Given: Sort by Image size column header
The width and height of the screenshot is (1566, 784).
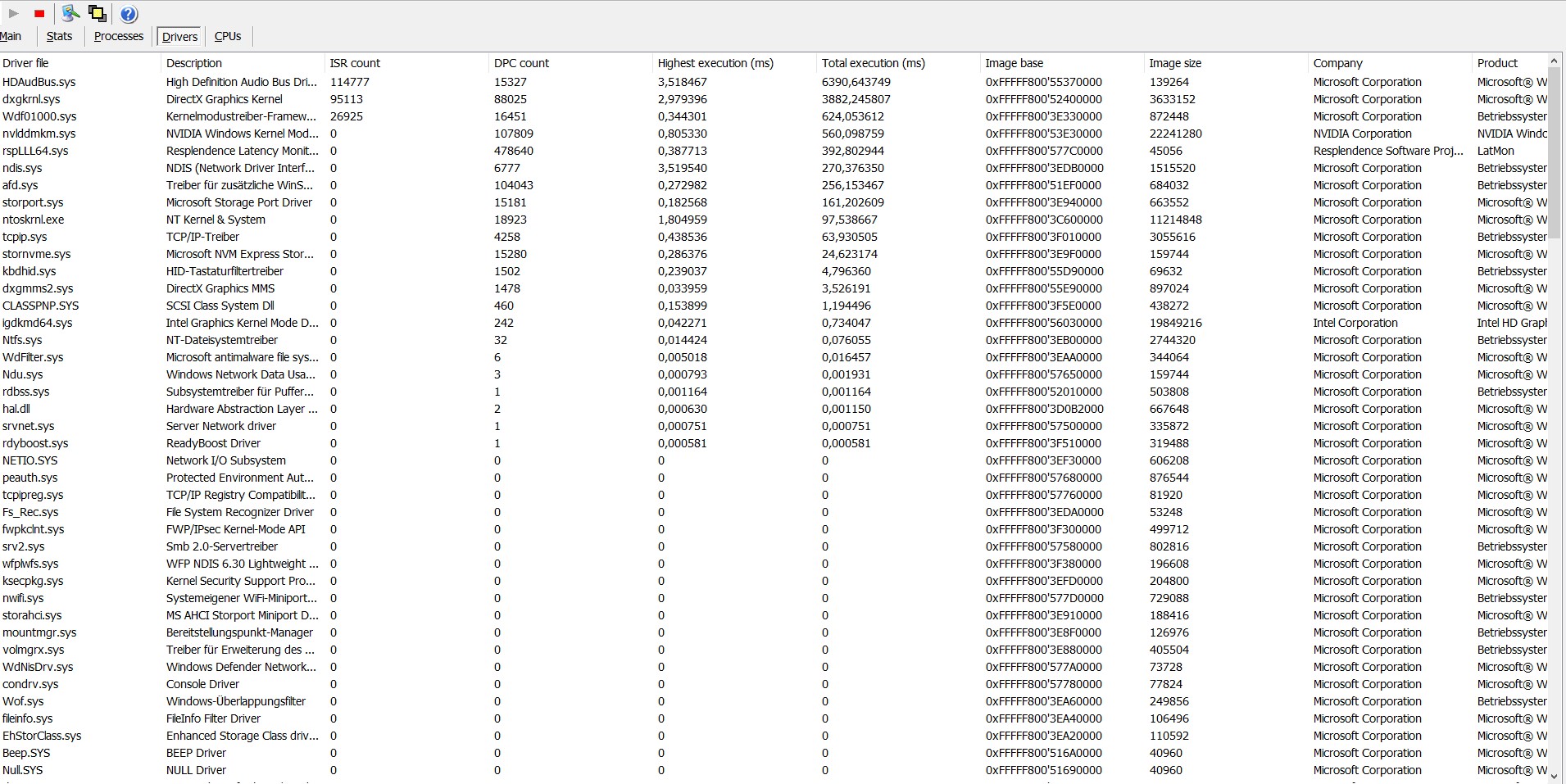Looking at the screenshot, I should click(1226, 63).
